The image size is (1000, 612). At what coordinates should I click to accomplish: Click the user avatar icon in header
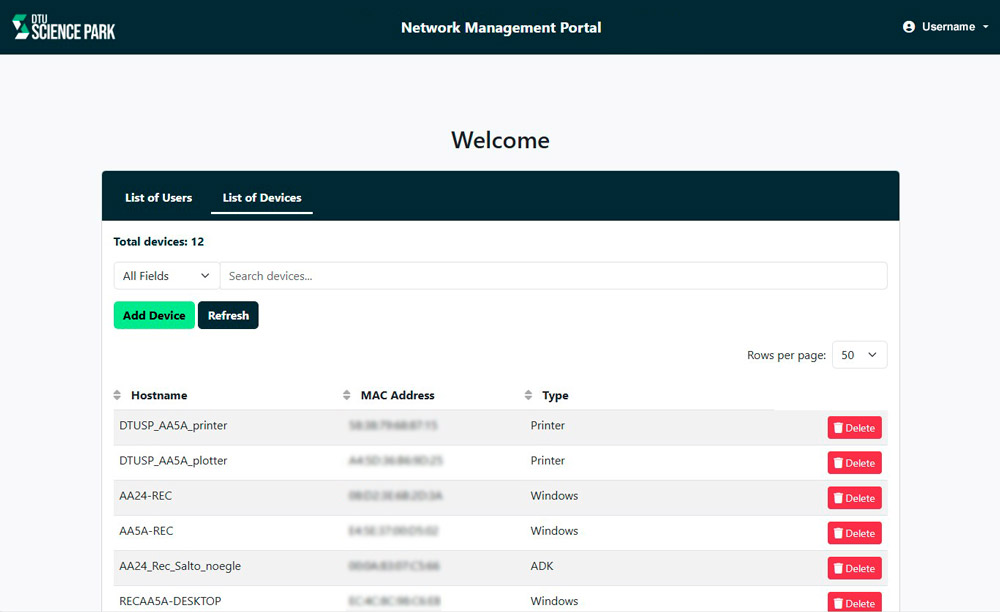pyautogui.click(x=908, y=27)
